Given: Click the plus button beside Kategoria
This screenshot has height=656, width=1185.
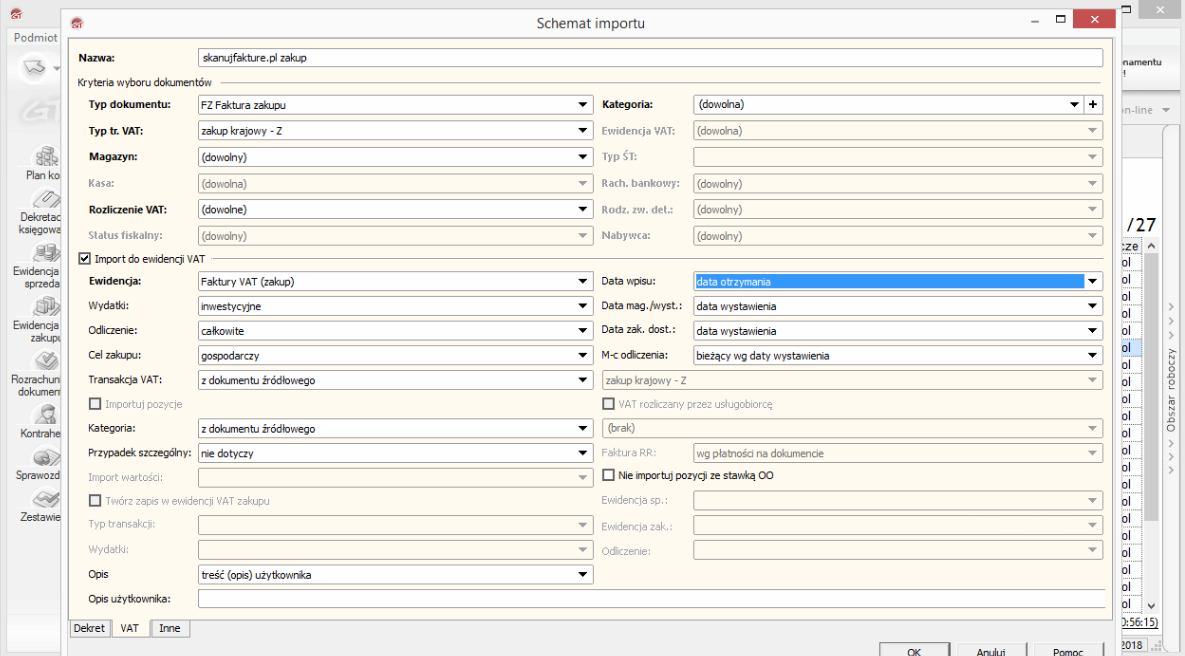Looking at the screenshot, I should pyautogui.click(x=1093, y=105).
